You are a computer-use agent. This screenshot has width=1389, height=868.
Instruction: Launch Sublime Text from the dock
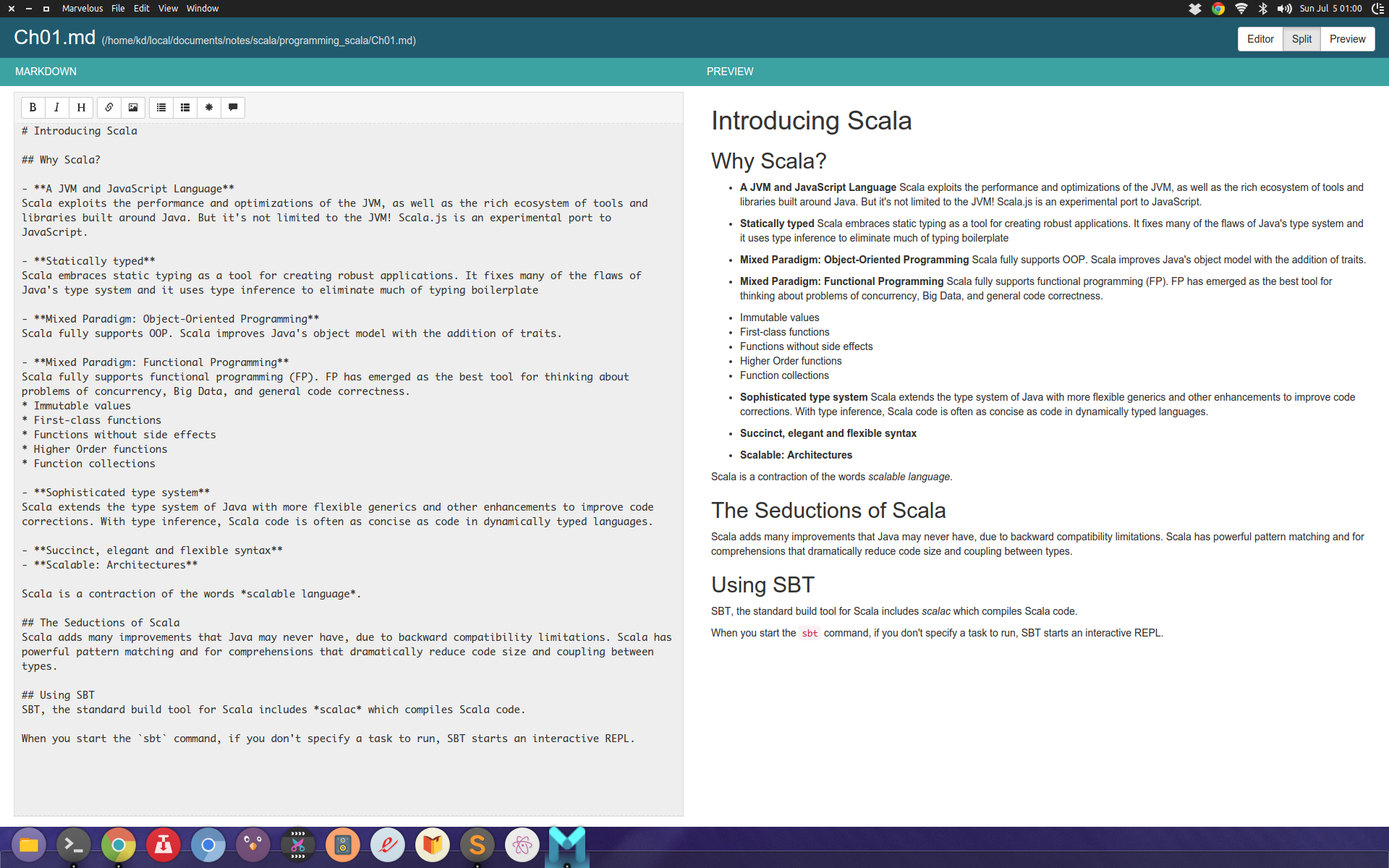tap(477, 844)
